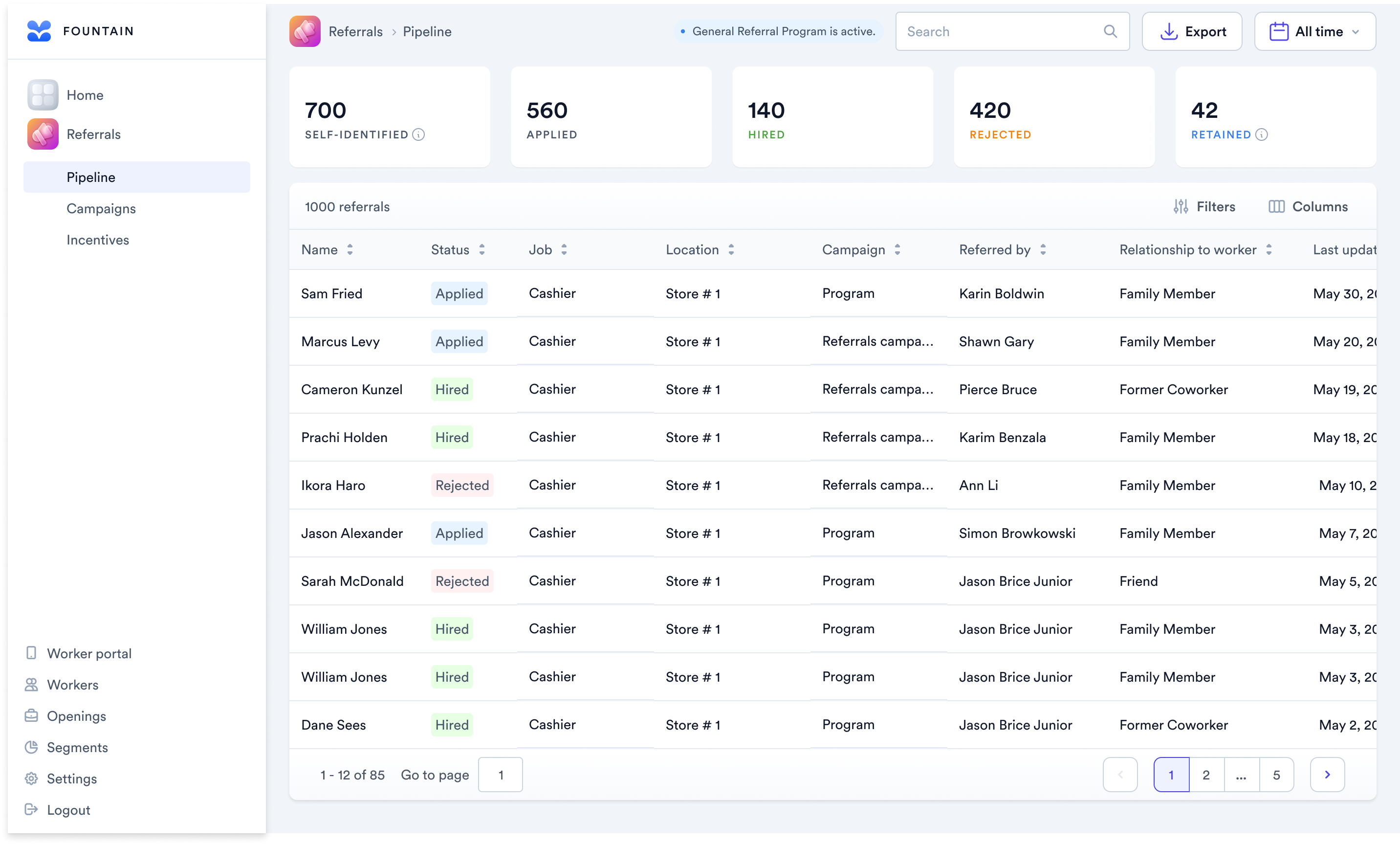Click the Referrals megaphone icon in the sidebar

43,134
